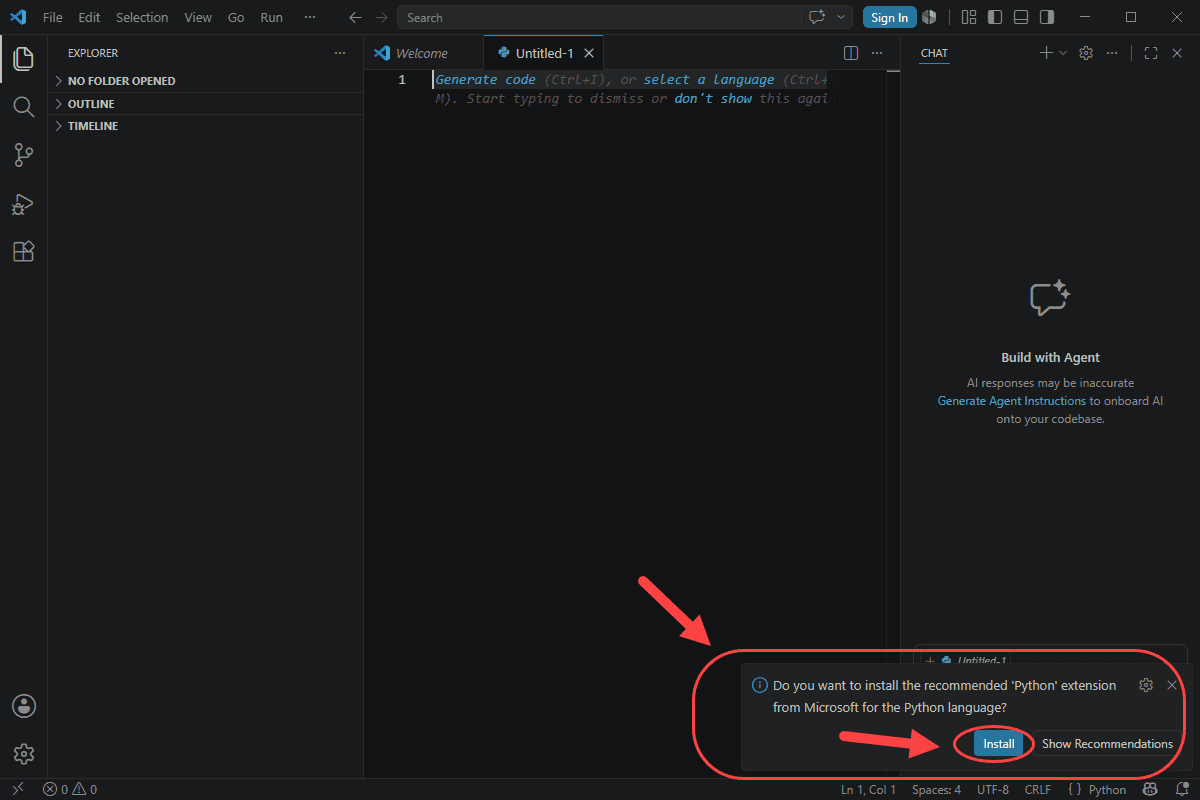Image resolution: width=1200 pixels, height=800 pixels.
Task: Open the Accounts menu icon
Action: 23,706
